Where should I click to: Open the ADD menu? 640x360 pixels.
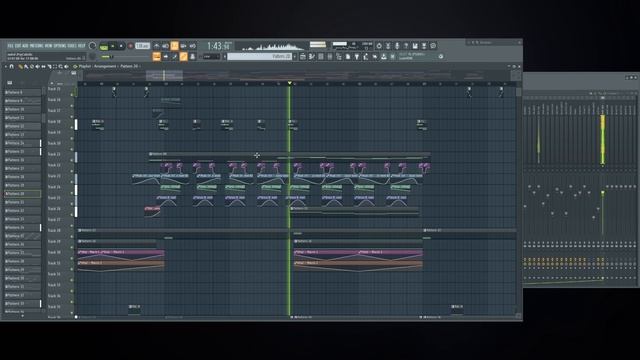25,45
